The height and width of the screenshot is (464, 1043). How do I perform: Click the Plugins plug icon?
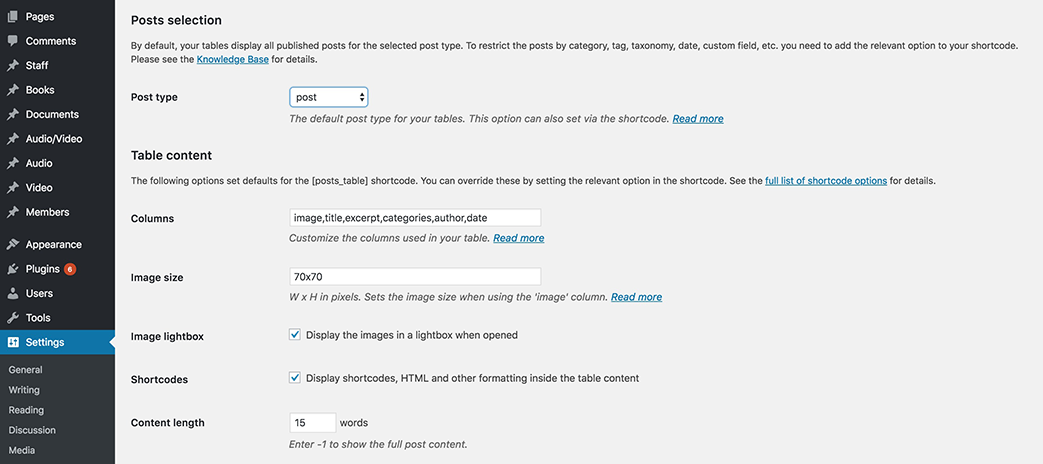pyautogui.click(x=12, y=269)
